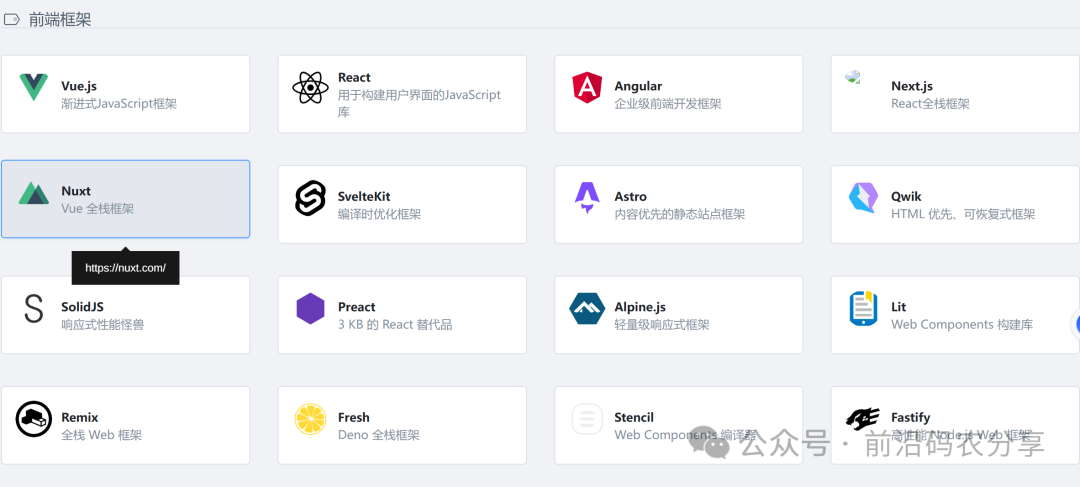This screenshot has width=1080, height=487.
Task: Click the SolidJS S logo
Action: click(34, 309)
